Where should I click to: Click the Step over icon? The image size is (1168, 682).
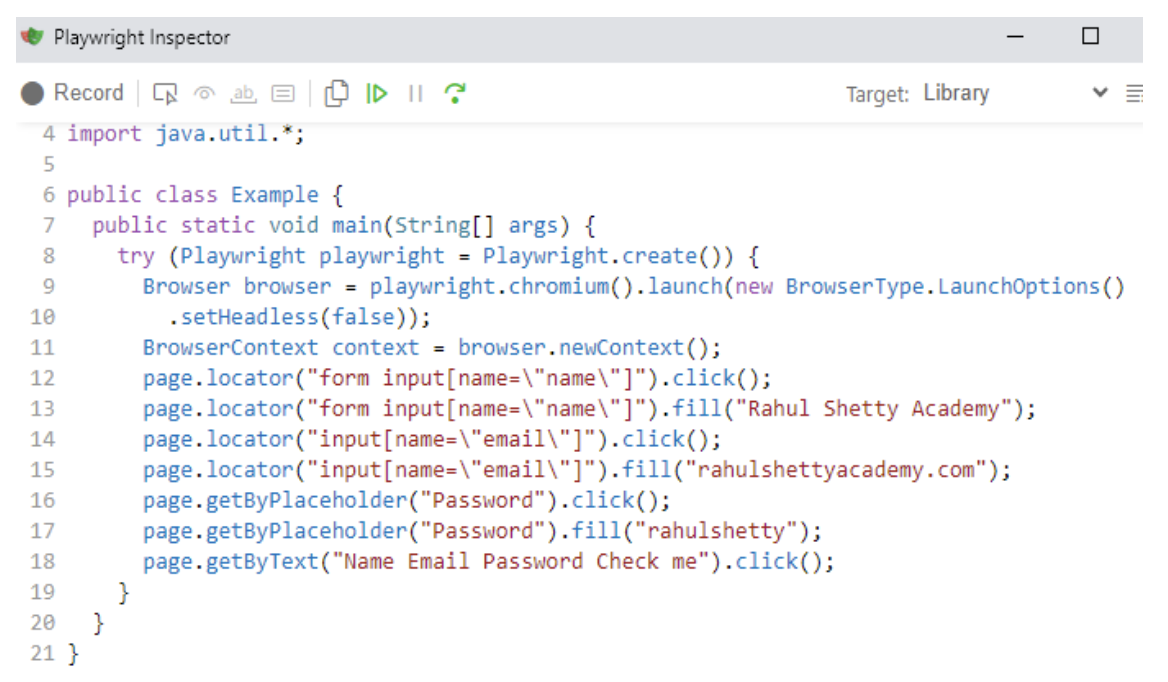pyautogui.click(x=455, y=93)
